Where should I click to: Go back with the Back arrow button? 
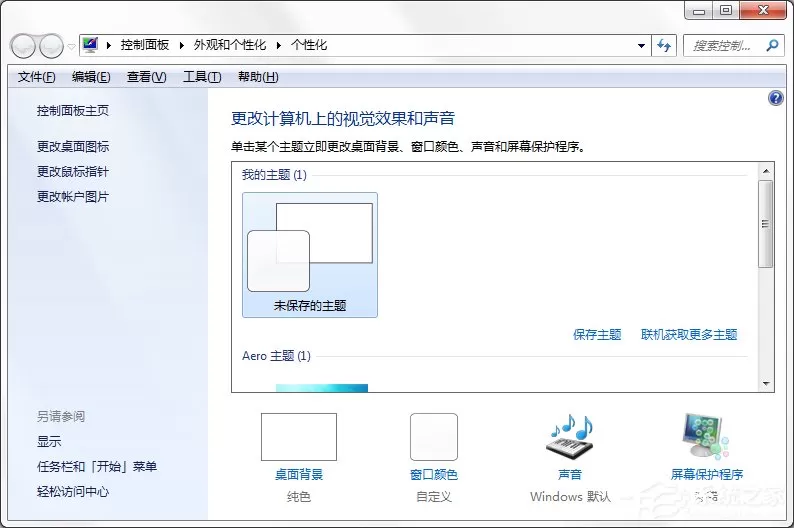[x=23, y=46]
